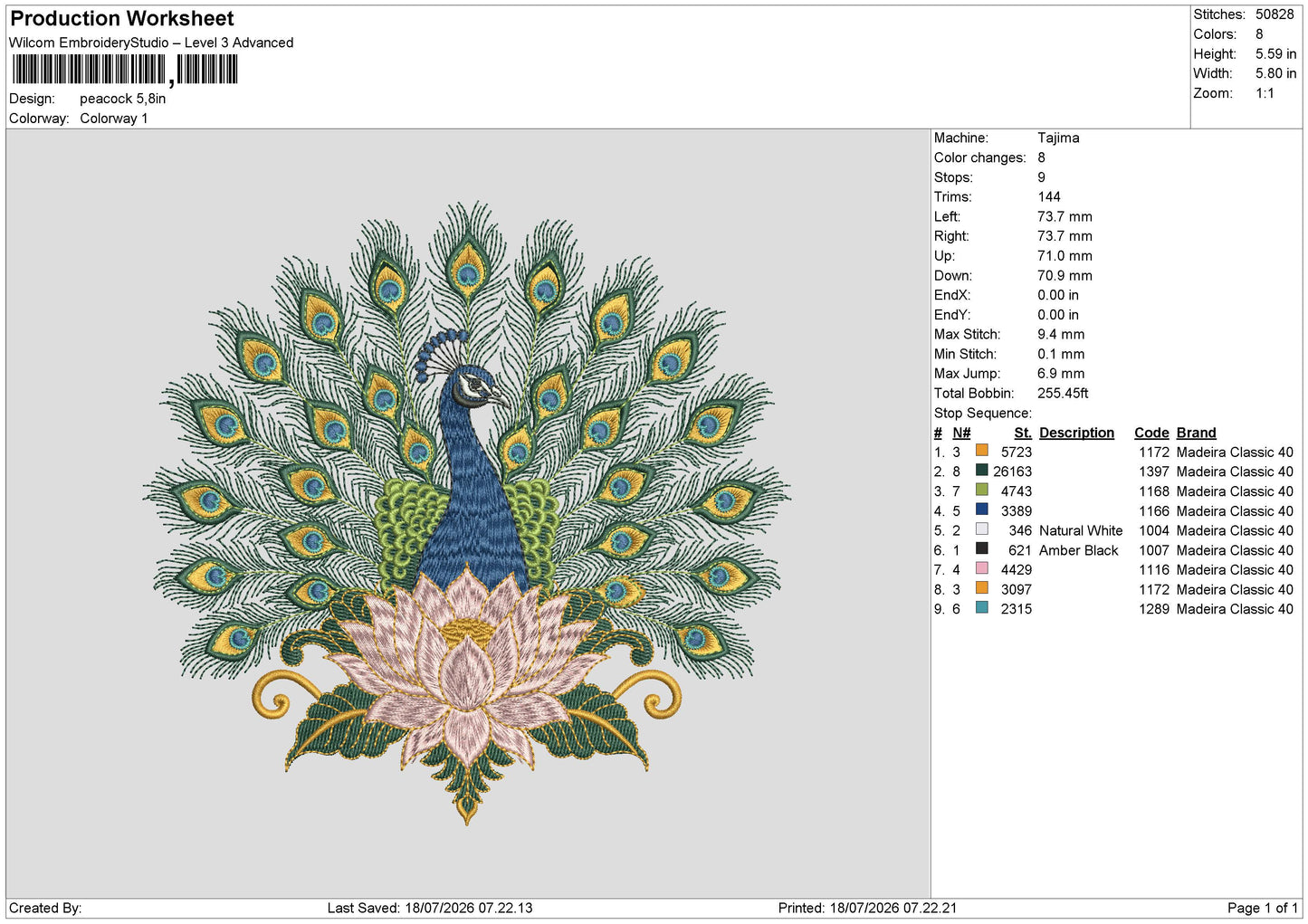Viewport: 1308px width, 924px height.
Task: Click the 'Colorway 1' value
Action: 114,119
